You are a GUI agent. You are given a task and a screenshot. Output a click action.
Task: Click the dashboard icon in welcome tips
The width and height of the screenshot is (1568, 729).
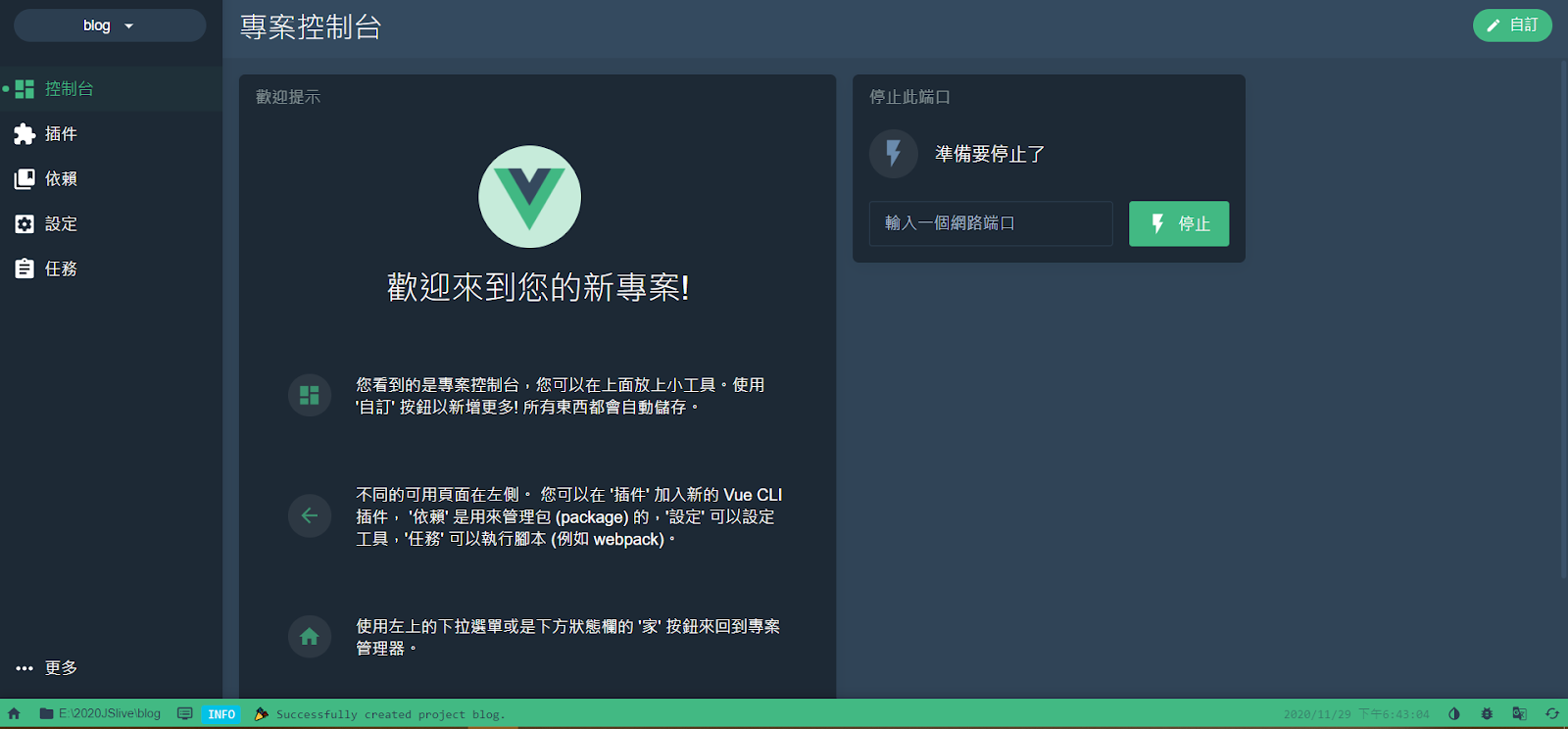(x=310, y=395)
